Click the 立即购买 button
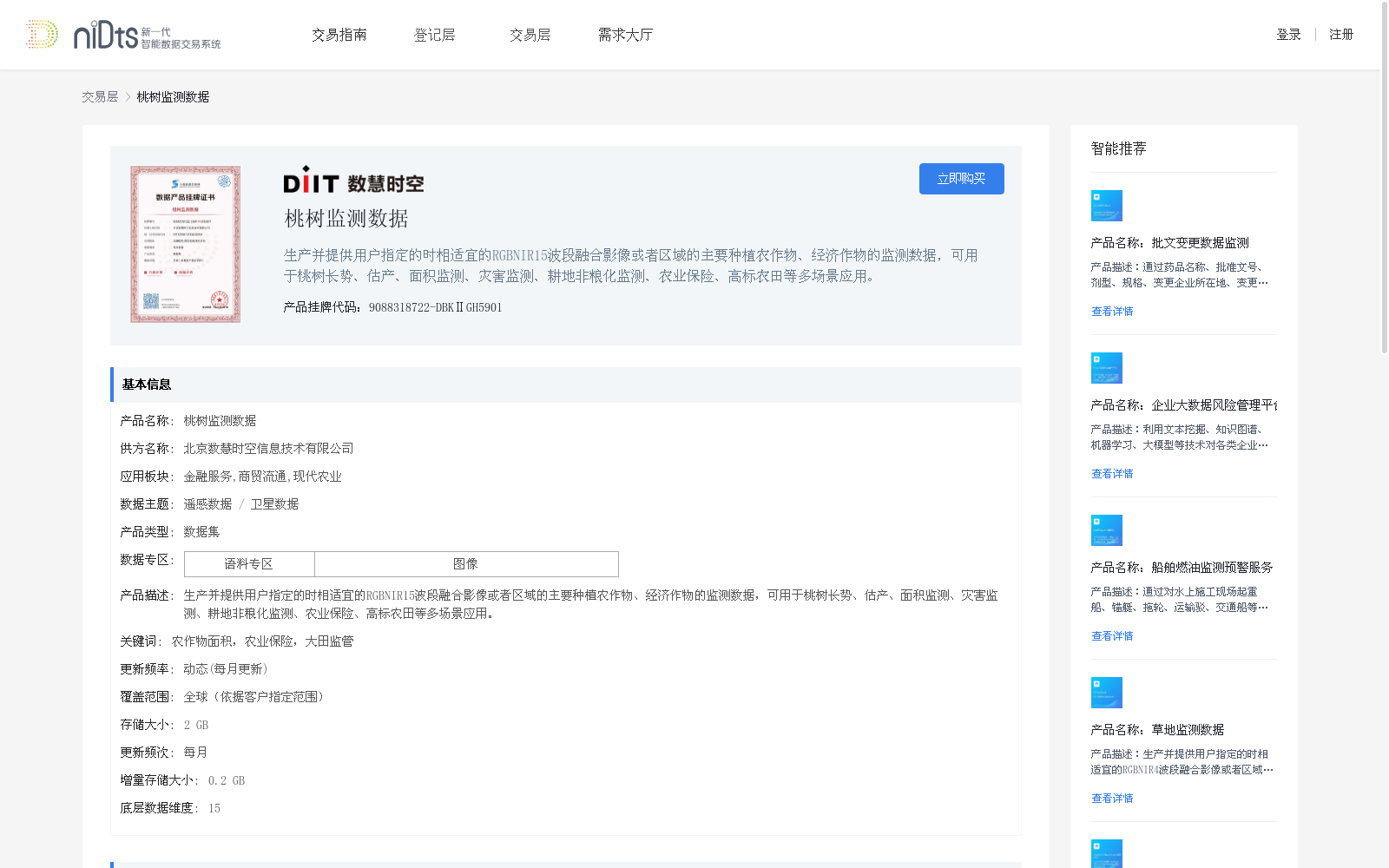The image size is (1389, 868). pyautogui.click(x=962, y=179)
